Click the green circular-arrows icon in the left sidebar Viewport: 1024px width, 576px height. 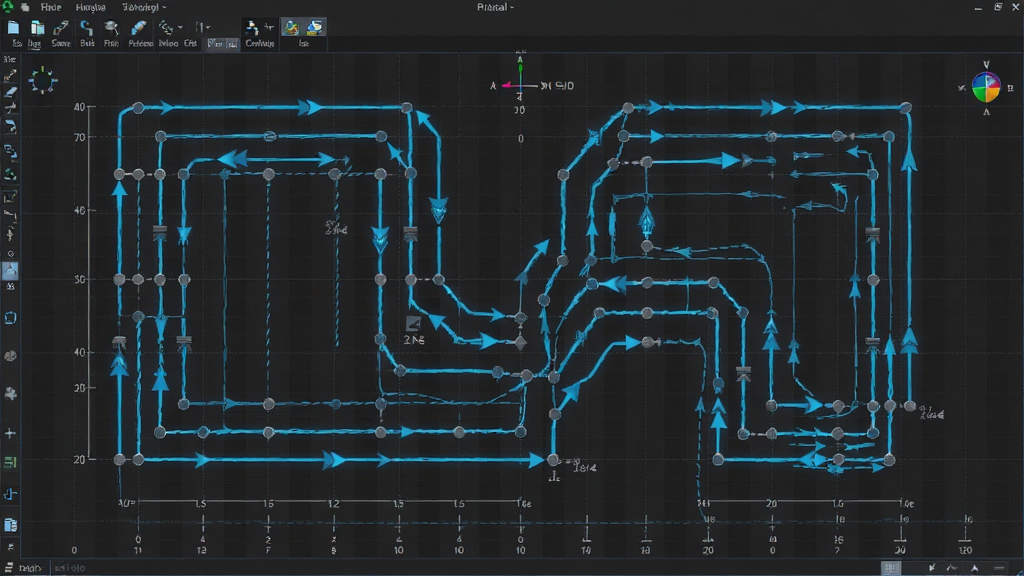(10, 174)
